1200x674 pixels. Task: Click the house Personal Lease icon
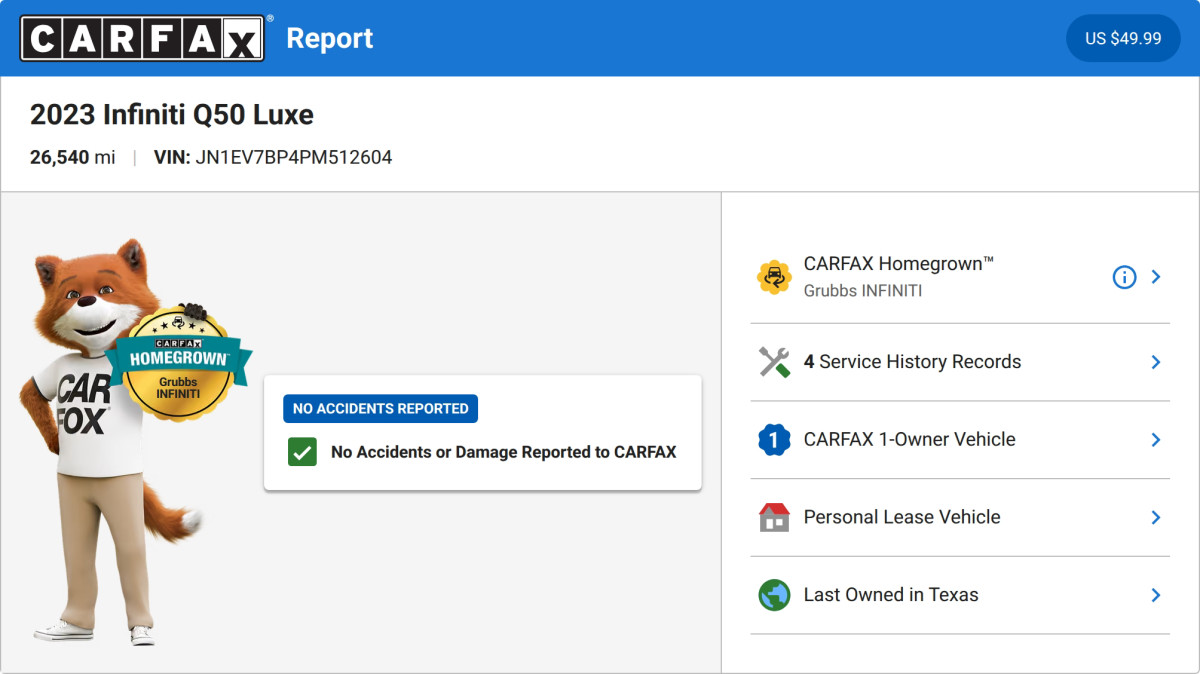pos(775,517)
